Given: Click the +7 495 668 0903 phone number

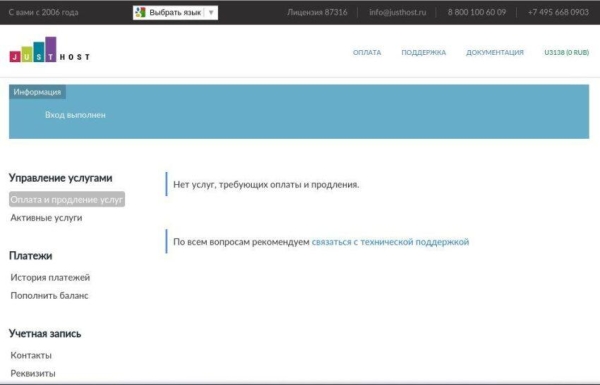Looking at the screenshot, I should tap(558, 12).
